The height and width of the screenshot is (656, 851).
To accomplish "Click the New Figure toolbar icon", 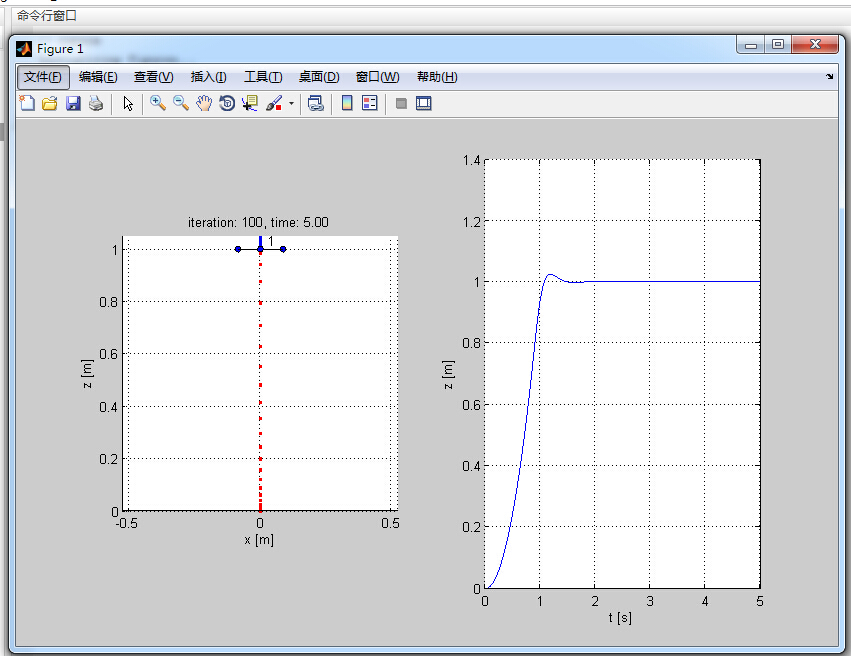I will click(x=27, y=103).
